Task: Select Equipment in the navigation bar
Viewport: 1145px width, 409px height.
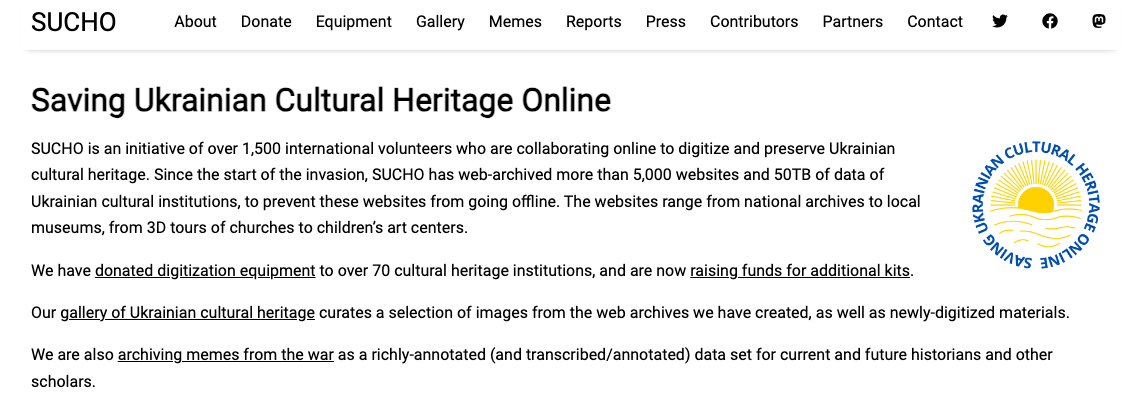Action: pyautogui.click(x=354, y=22)
